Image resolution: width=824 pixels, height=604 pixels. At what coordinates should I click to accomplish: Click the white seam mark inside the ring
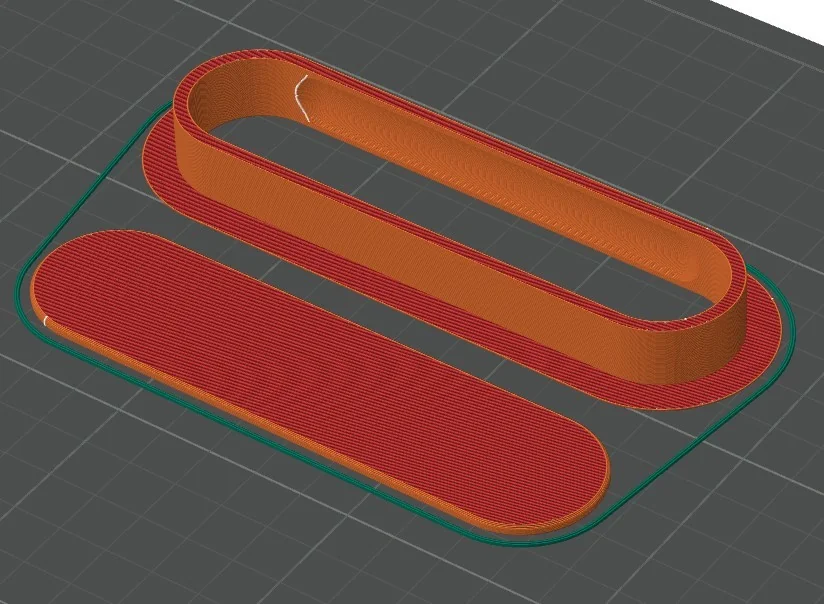coord(298,97)
